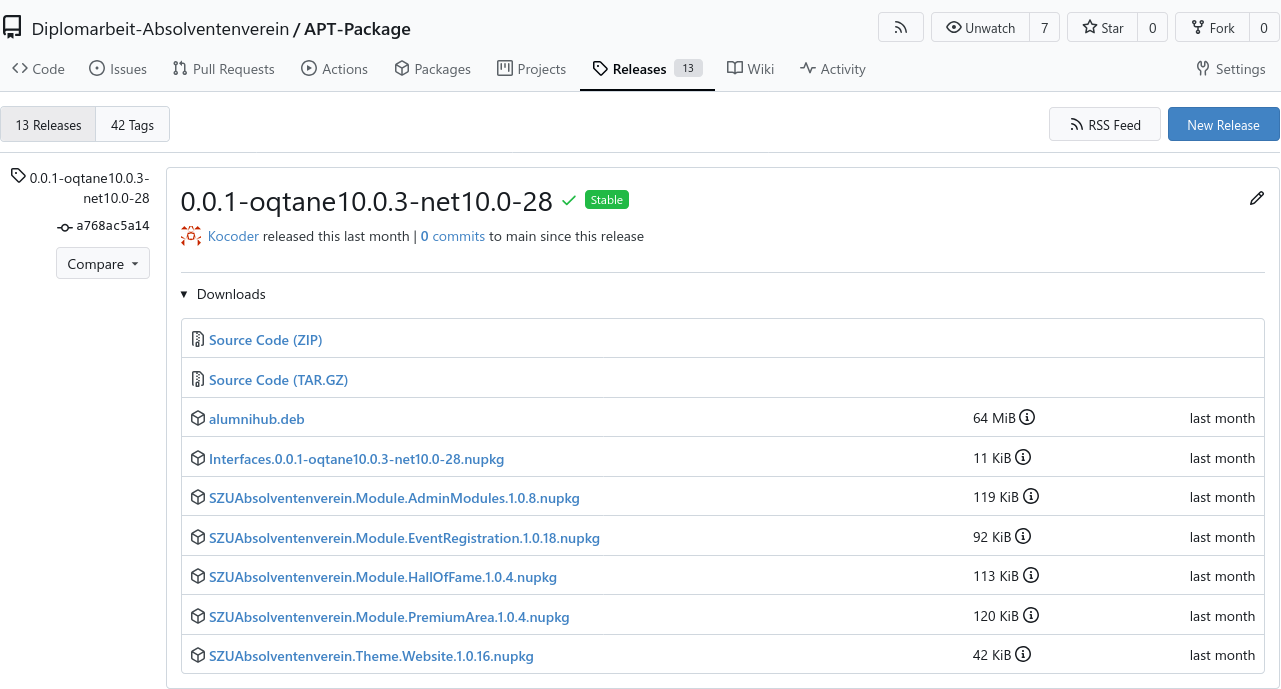The height and width of the screenshot is (689, 1281).
Task: Click the archive icon next to Source Code (ZIP)
Action: click(197, 339)
